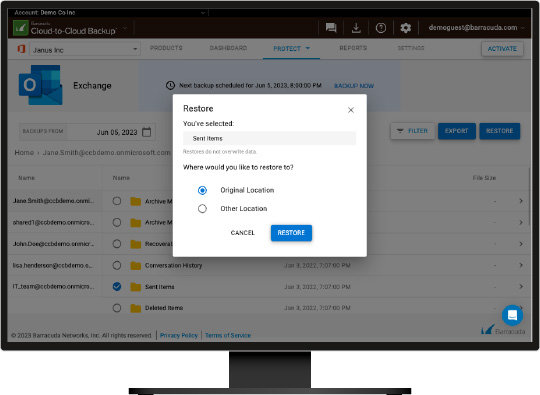Open the Cloud-to-Cloud Backup product dropdown
This screenshot has height=395, width=540.
click(125, 28)
